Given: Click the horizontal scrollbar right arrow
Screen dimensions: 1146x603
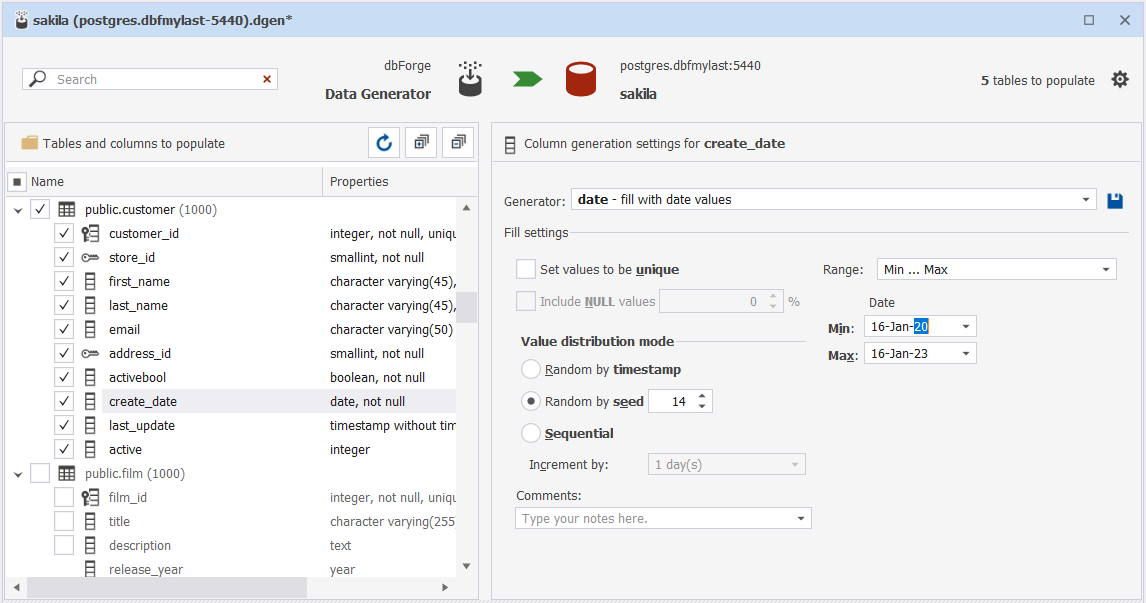Looking at the screenshot, I should click(445, 587).
